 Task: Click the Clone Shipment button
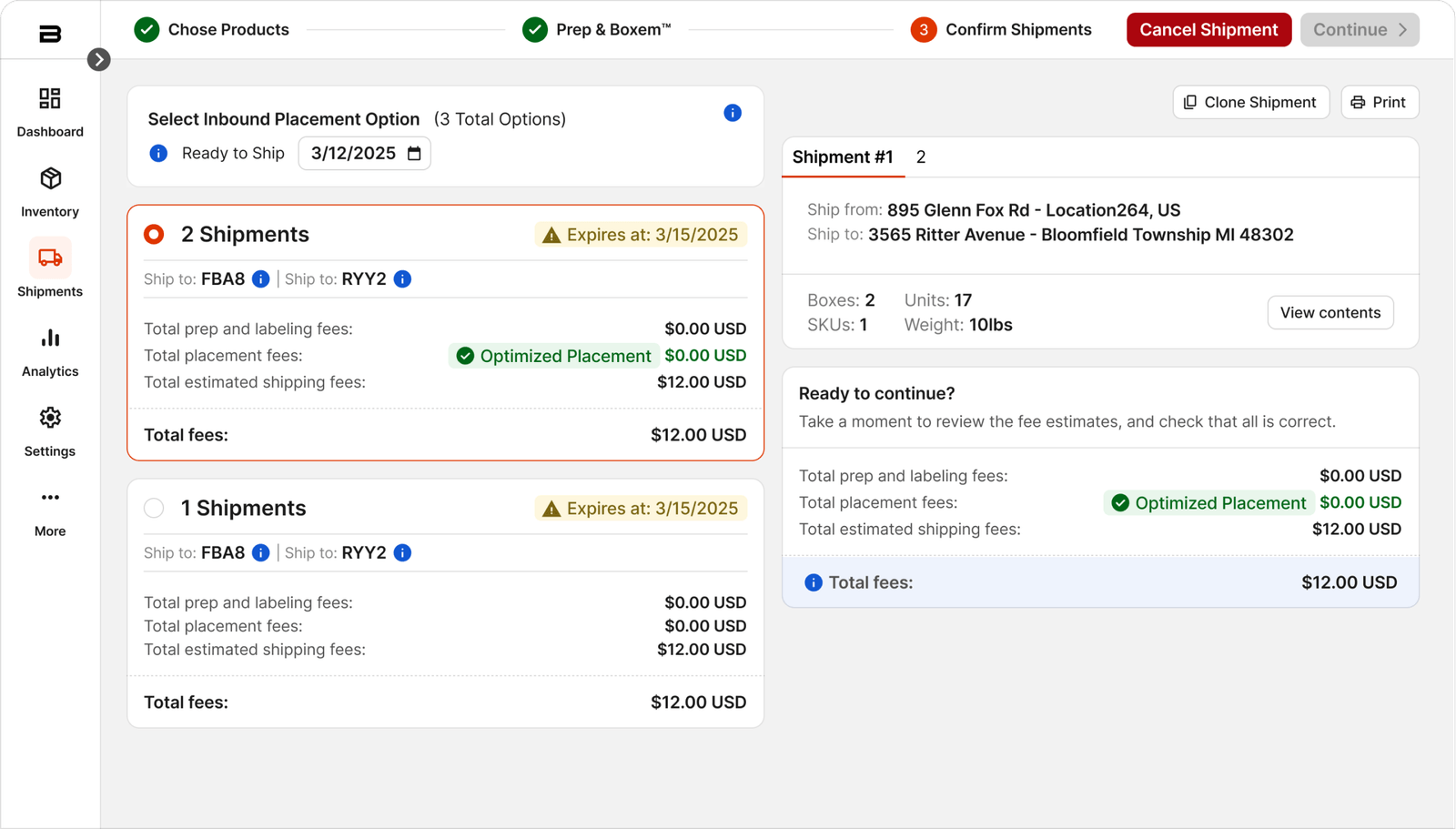[1250, 102]
